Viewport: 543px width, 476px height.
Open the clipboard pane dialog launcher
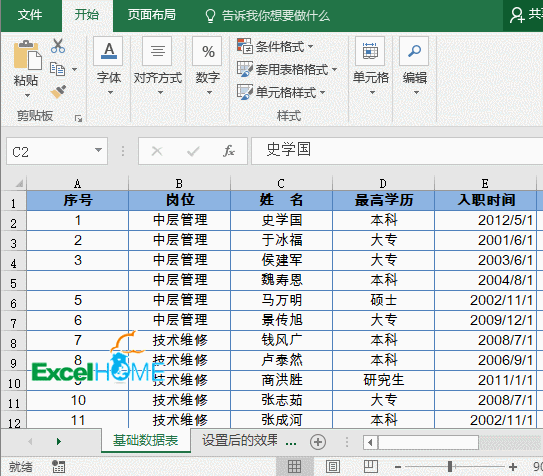[78, 118]
